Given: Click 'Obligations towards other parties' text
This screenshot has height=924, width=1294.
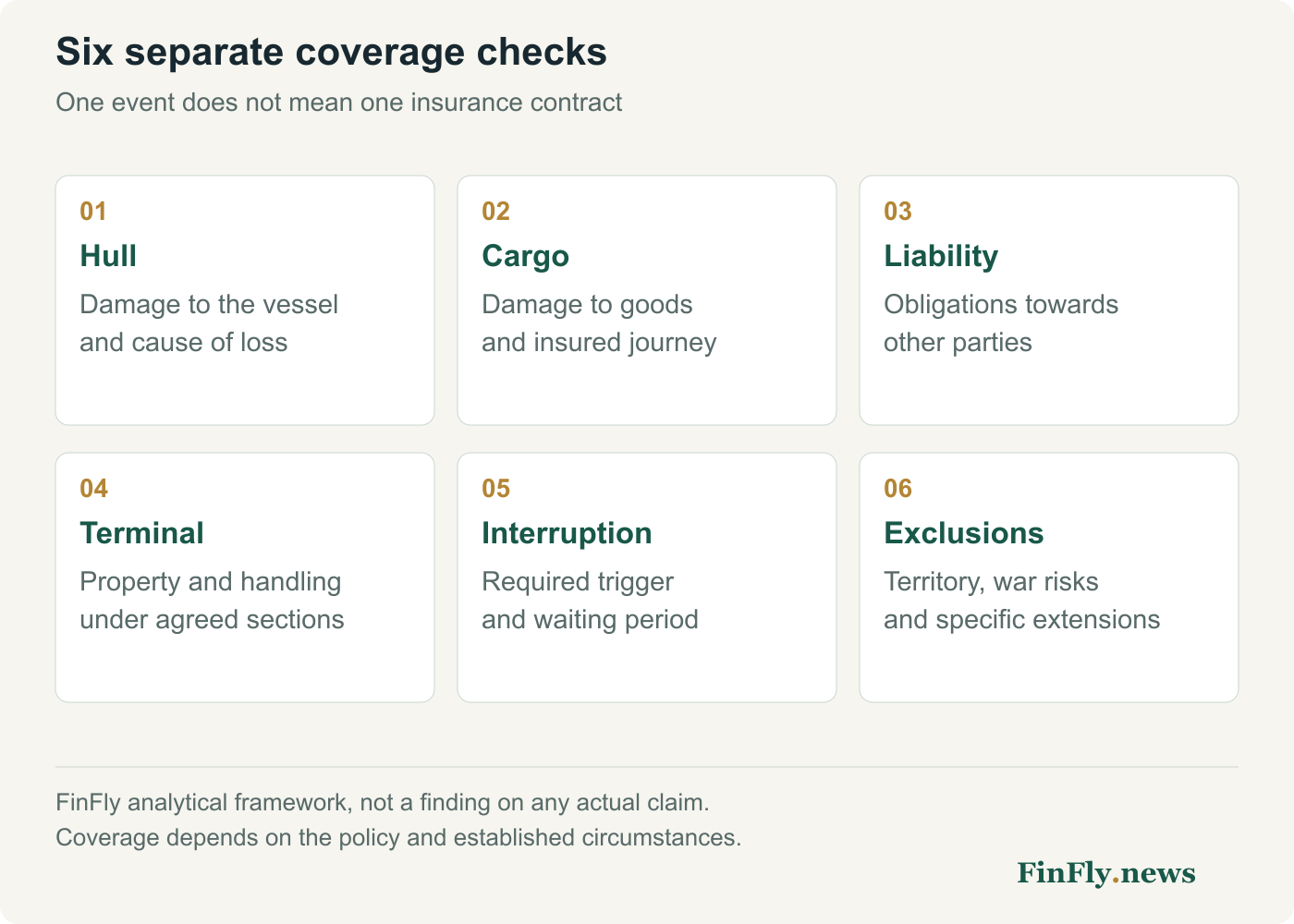Looking at the screenshot, I should click(x=1001, y=323).
